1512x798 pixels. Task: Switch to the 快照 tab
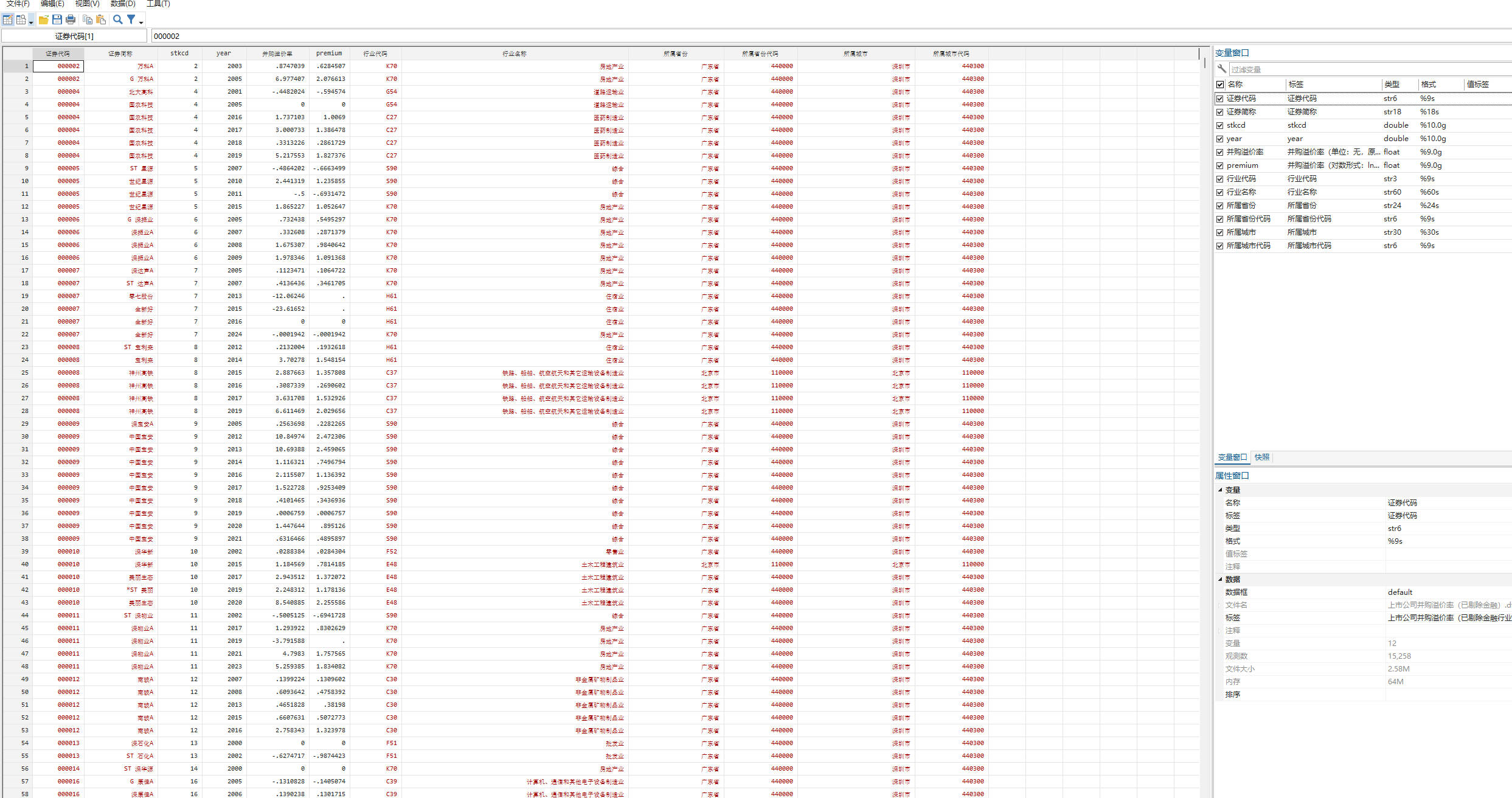1262,457
